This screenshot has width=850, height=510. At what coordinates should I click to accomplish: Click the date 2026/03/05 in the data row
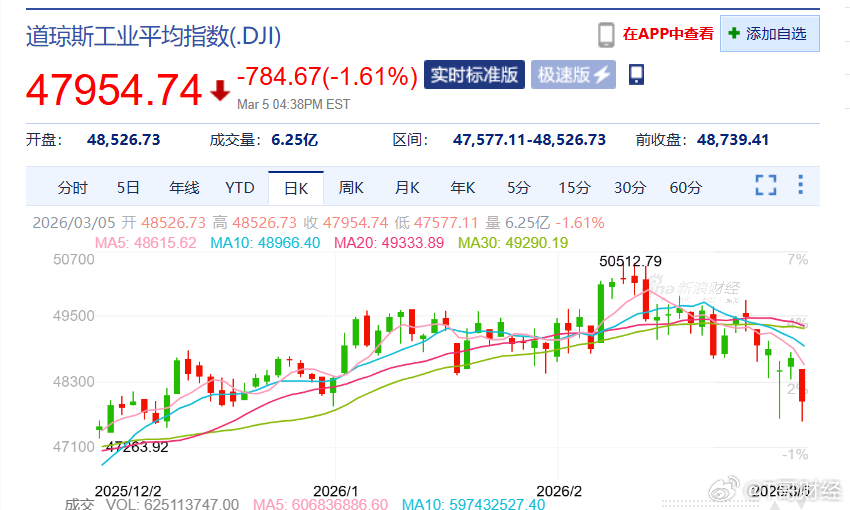pos(74,223)
